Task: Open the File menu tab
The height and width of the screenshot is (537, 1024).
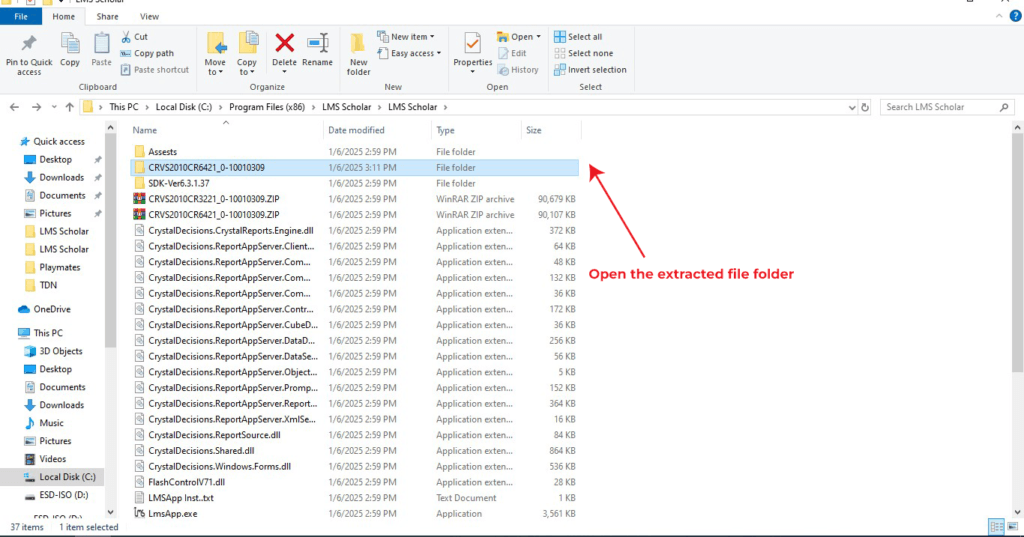Action: (x=21, y=16)
